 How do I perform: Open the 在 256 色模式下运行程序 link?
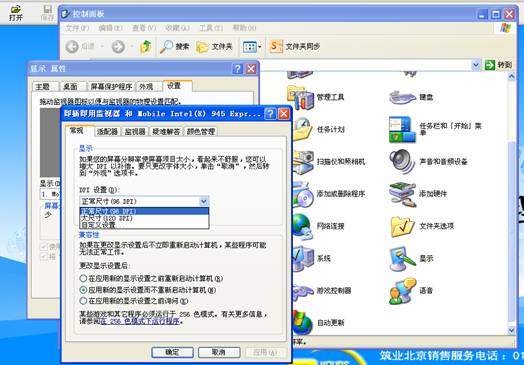click(x=140, y=322)
